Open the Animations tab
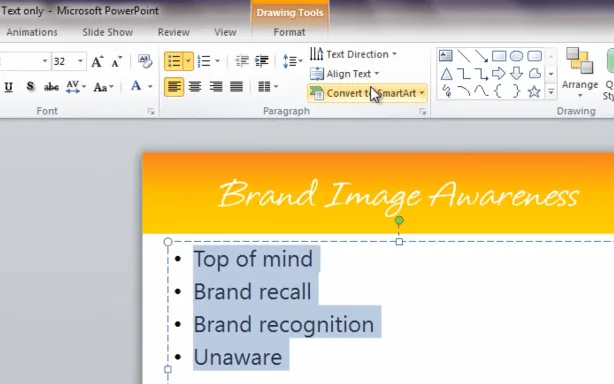Screen dimensions: 614x384 32,32
